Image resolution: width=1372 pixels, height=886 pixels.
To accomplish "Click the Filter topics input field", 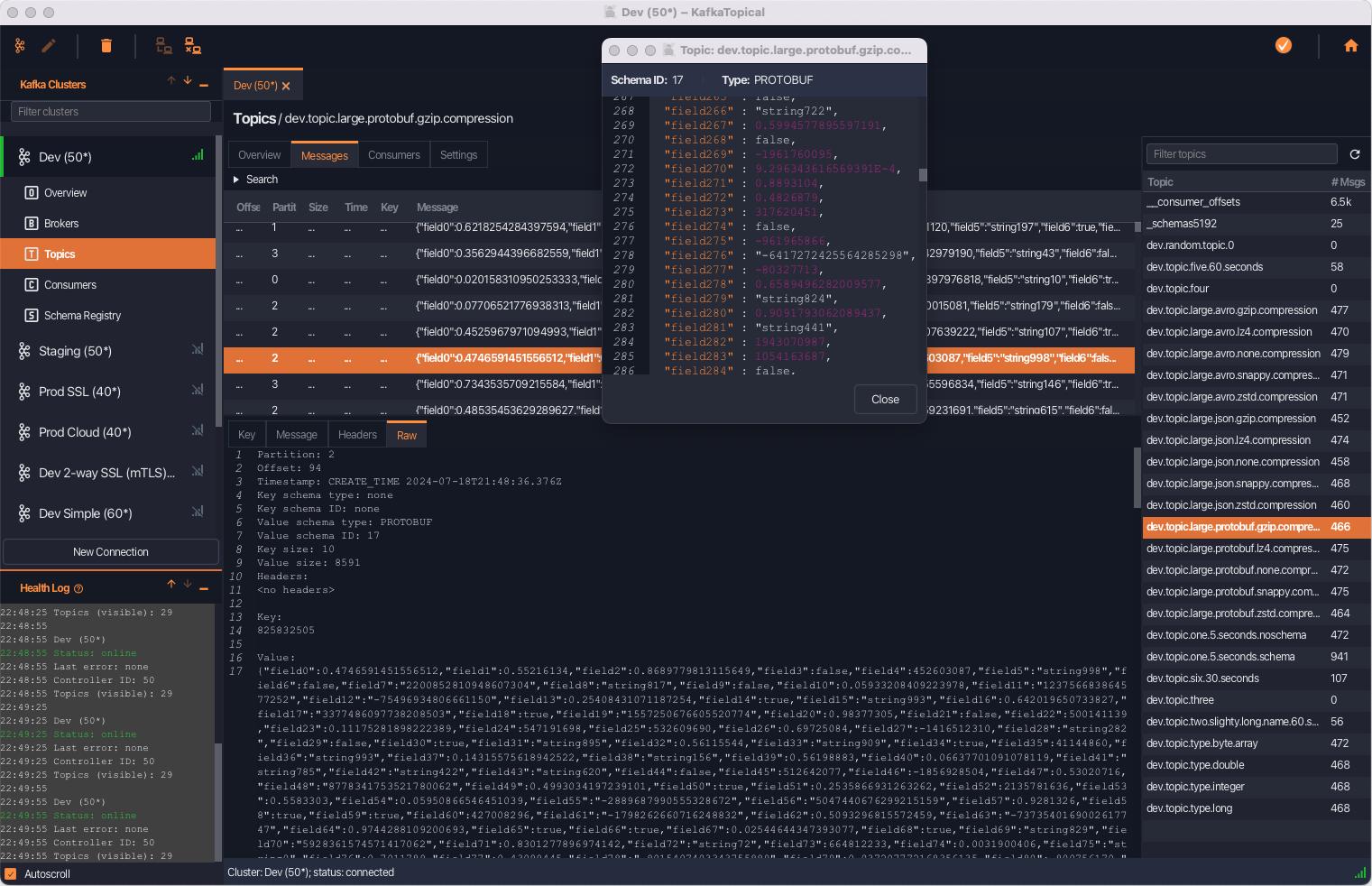I will 1241,154.
